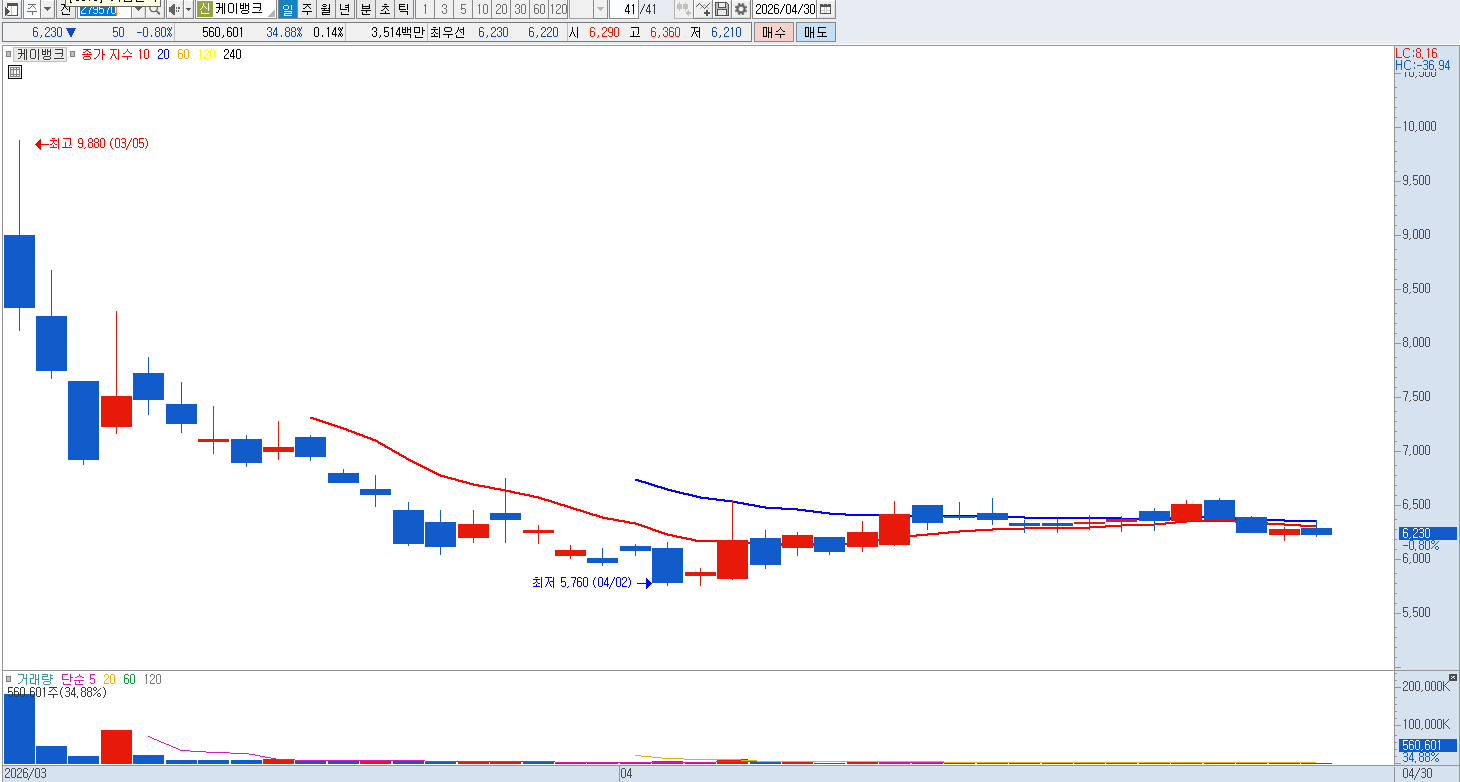The image size is (1460, 782).
Task: Click the 최우선 best quote label
Action: (447, 32)
